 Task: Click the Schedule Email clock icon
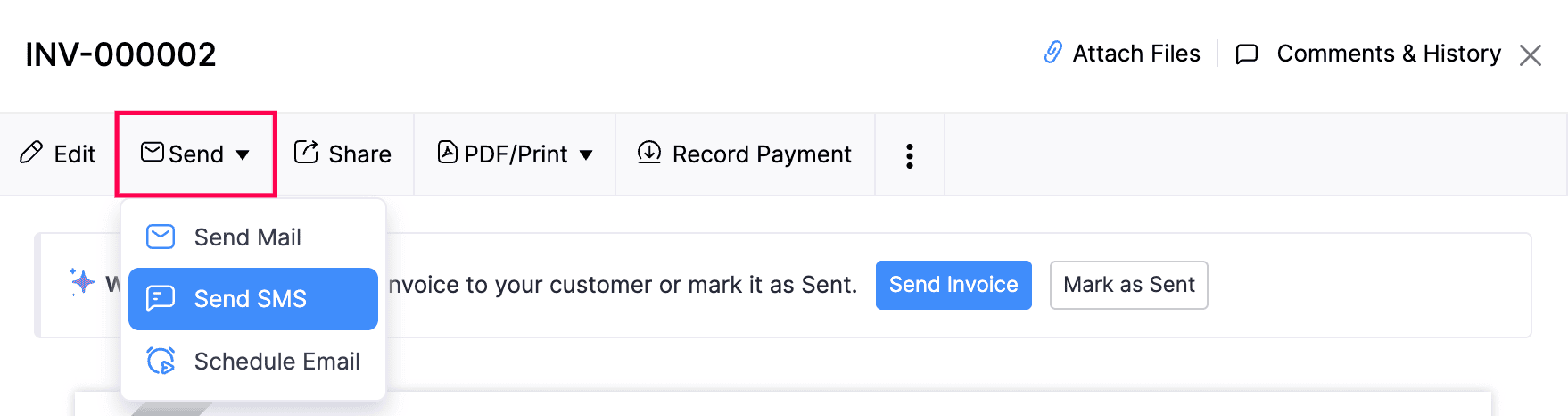(x=161, y=361)
